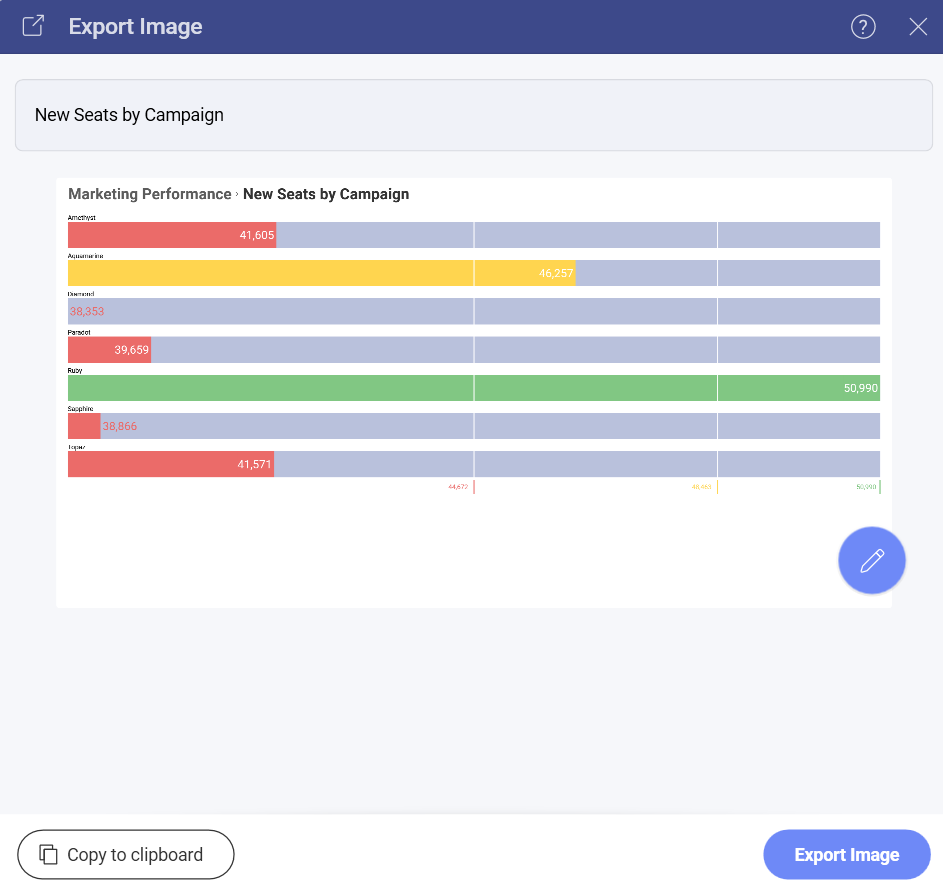This screenshot has height=883, width=943.
Task: Click the 38,866 value on Sapphire bar
Action: pos(120,426)
